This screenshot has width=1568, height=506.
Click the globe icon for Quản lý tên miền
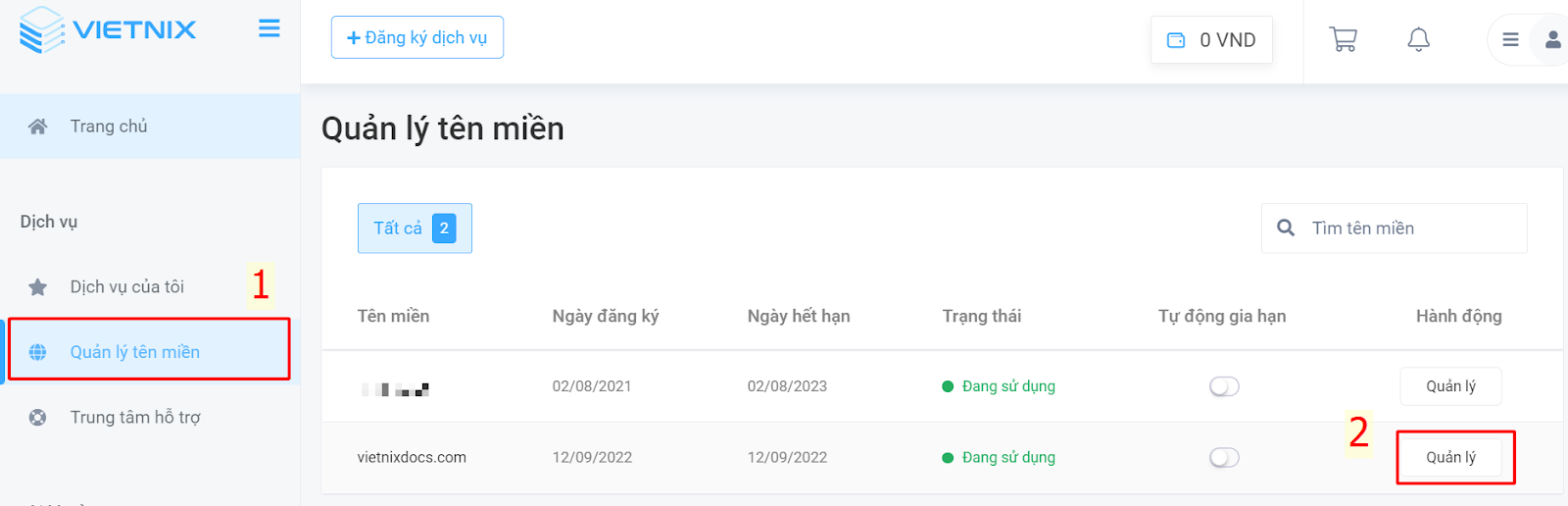pos(37,352)
